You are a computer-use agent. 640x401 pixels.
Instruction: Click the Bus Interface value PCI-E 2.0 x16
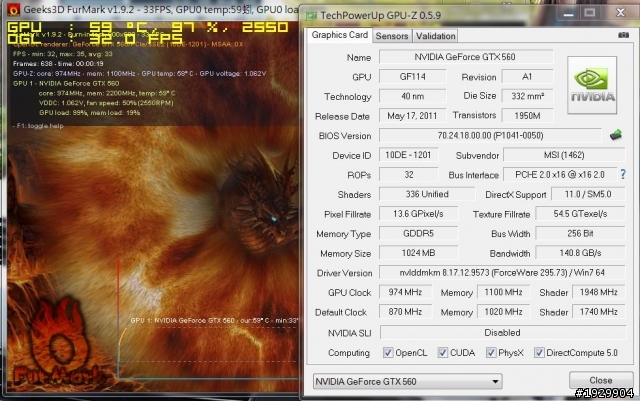click(560, 174)
